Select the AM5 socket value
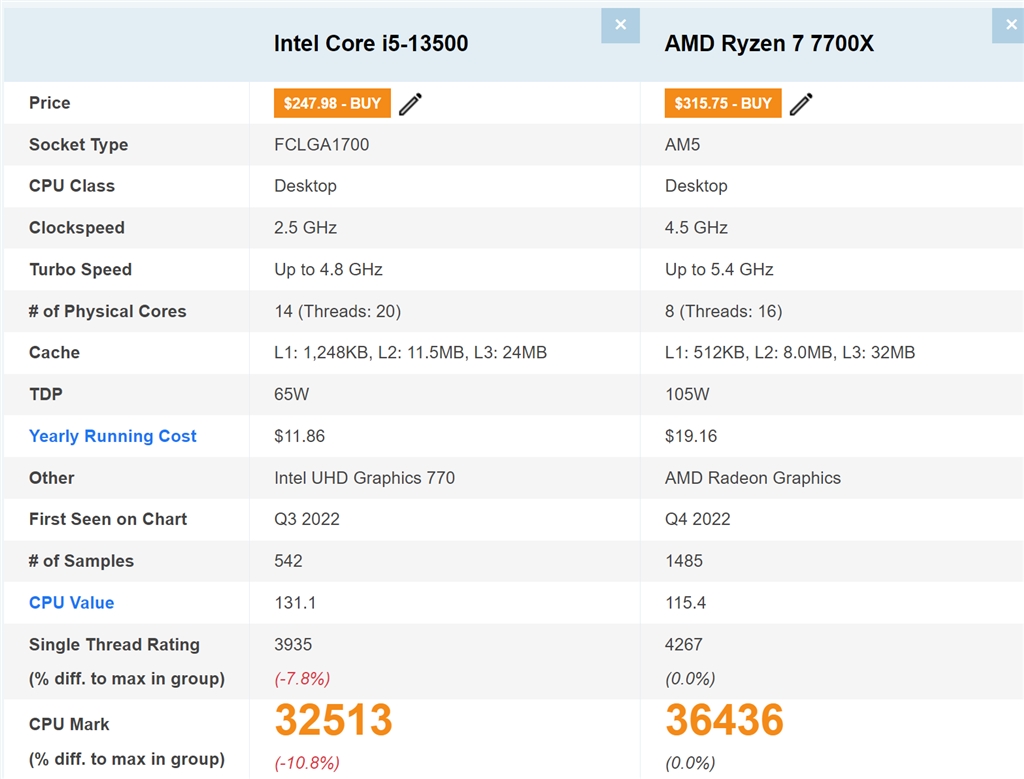This screenshot has height=779, width=1024. (683, 145)
